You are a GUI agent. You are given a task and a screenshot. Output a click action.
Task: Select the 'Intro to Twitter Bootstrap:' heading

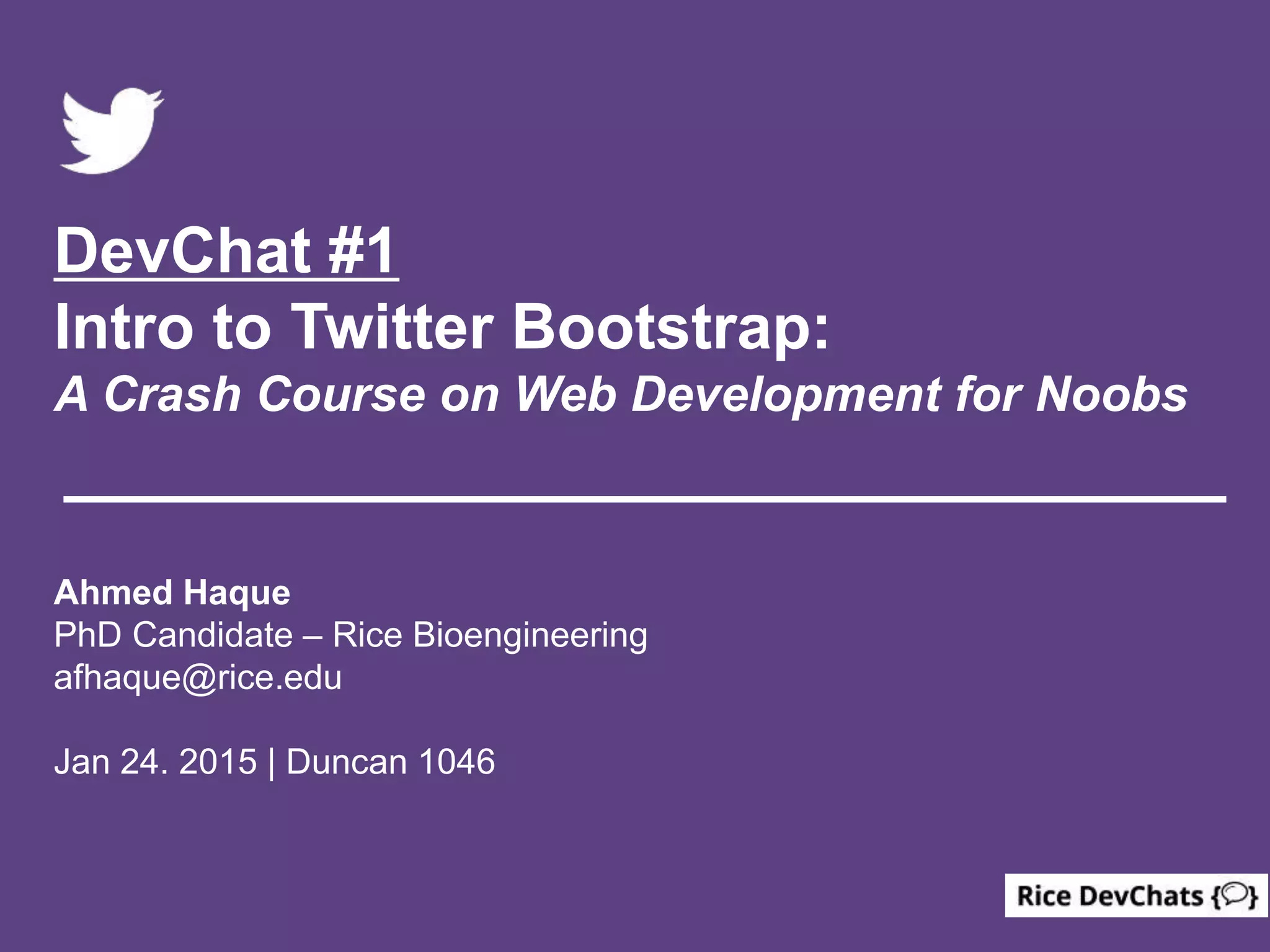442,327
